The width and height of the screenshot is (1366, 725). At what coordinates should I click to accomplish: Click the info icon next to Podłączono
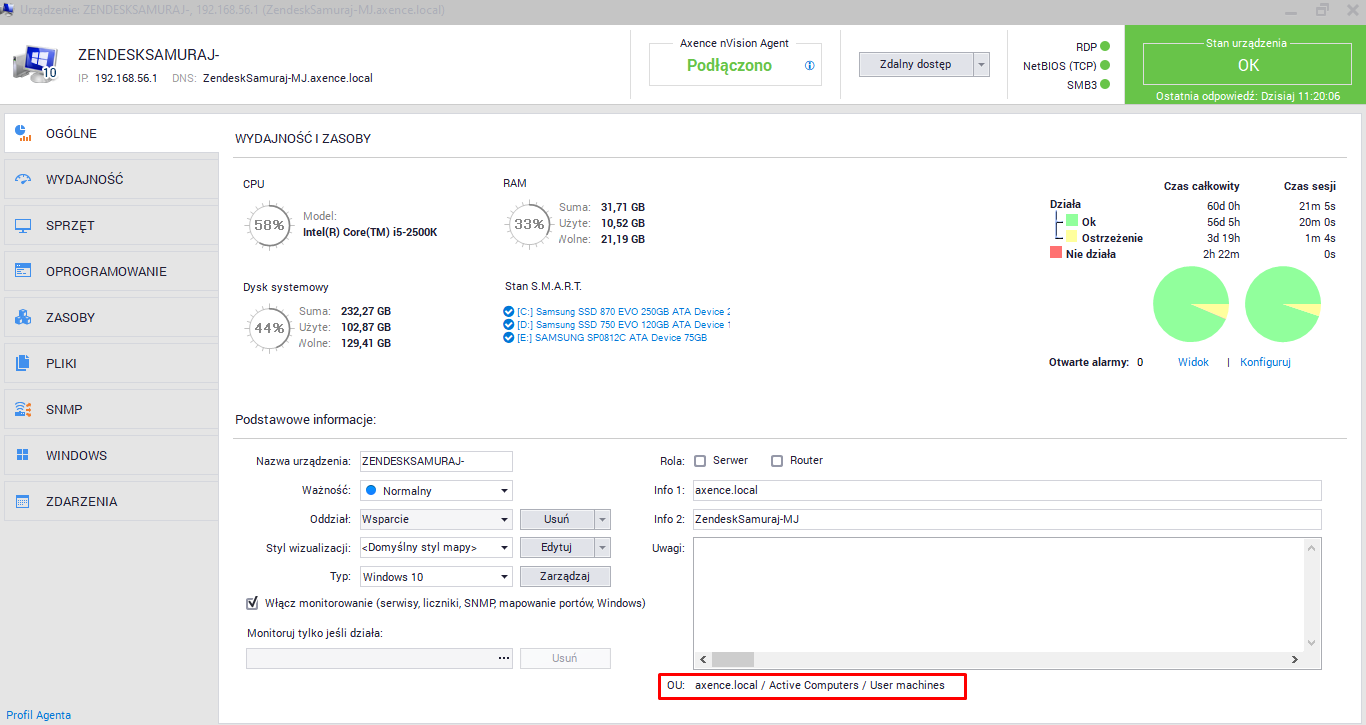tap(809, 66)
